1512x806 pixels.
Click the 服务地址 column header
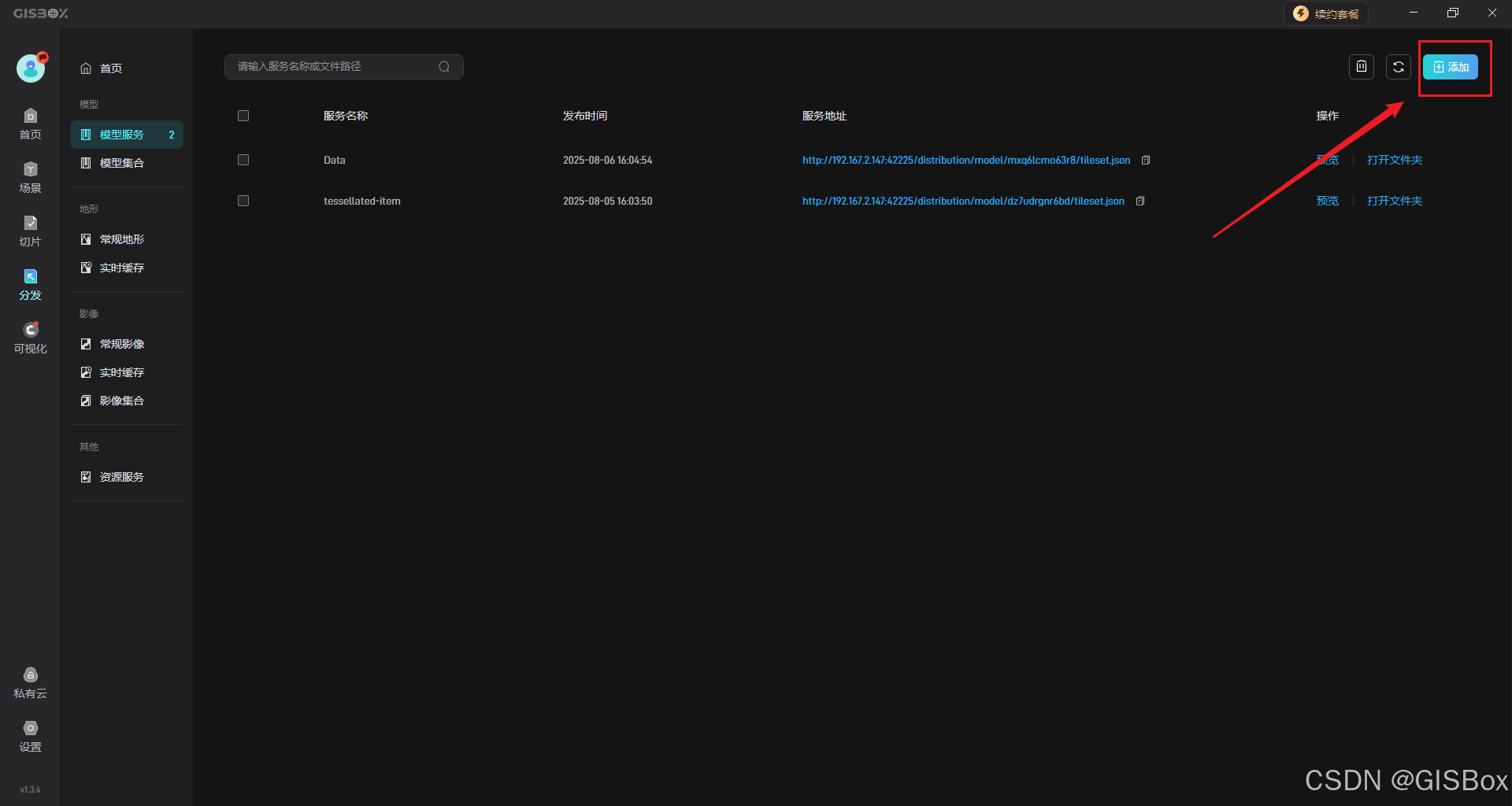pyautogui.click(x=825, y=116)
